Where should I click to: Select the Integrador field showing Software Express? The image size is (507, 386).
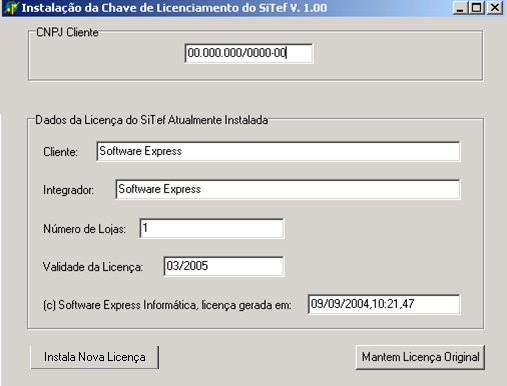tap(288, 189)
